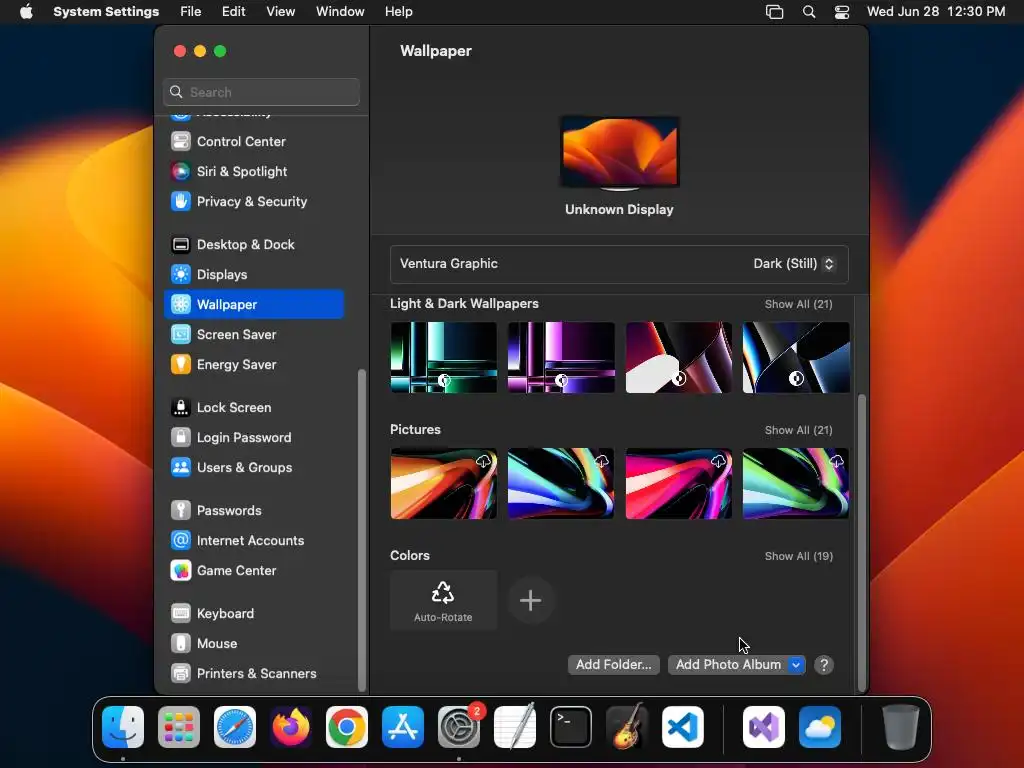Open Passwords settings pane
Image resolution: width=1024 pixels, height=768 pixels.
click(253, 511)
